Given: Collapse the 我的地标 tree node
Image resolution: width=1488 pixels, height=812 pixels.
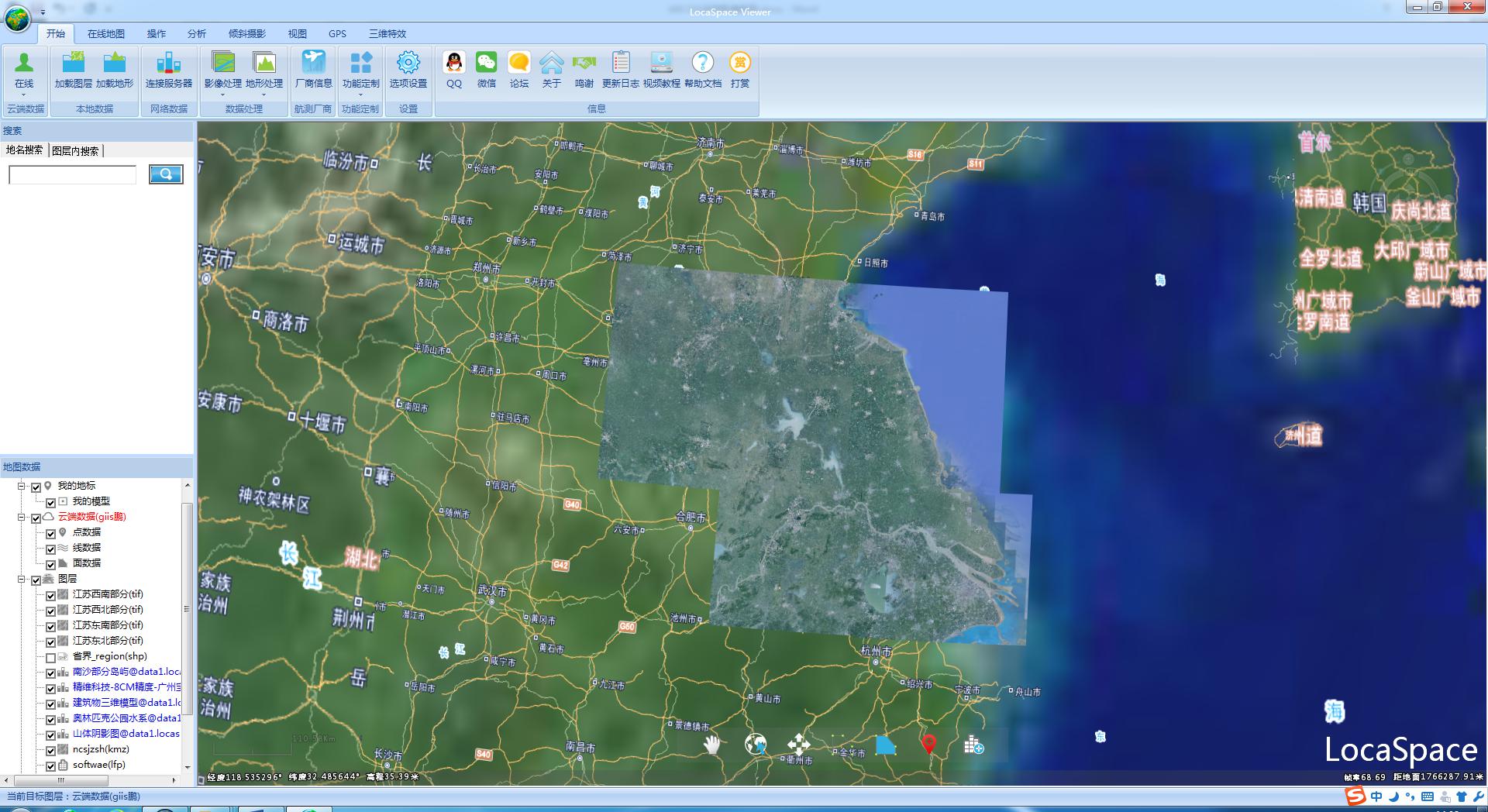Looking at the screenshot, I should point(22,487).
